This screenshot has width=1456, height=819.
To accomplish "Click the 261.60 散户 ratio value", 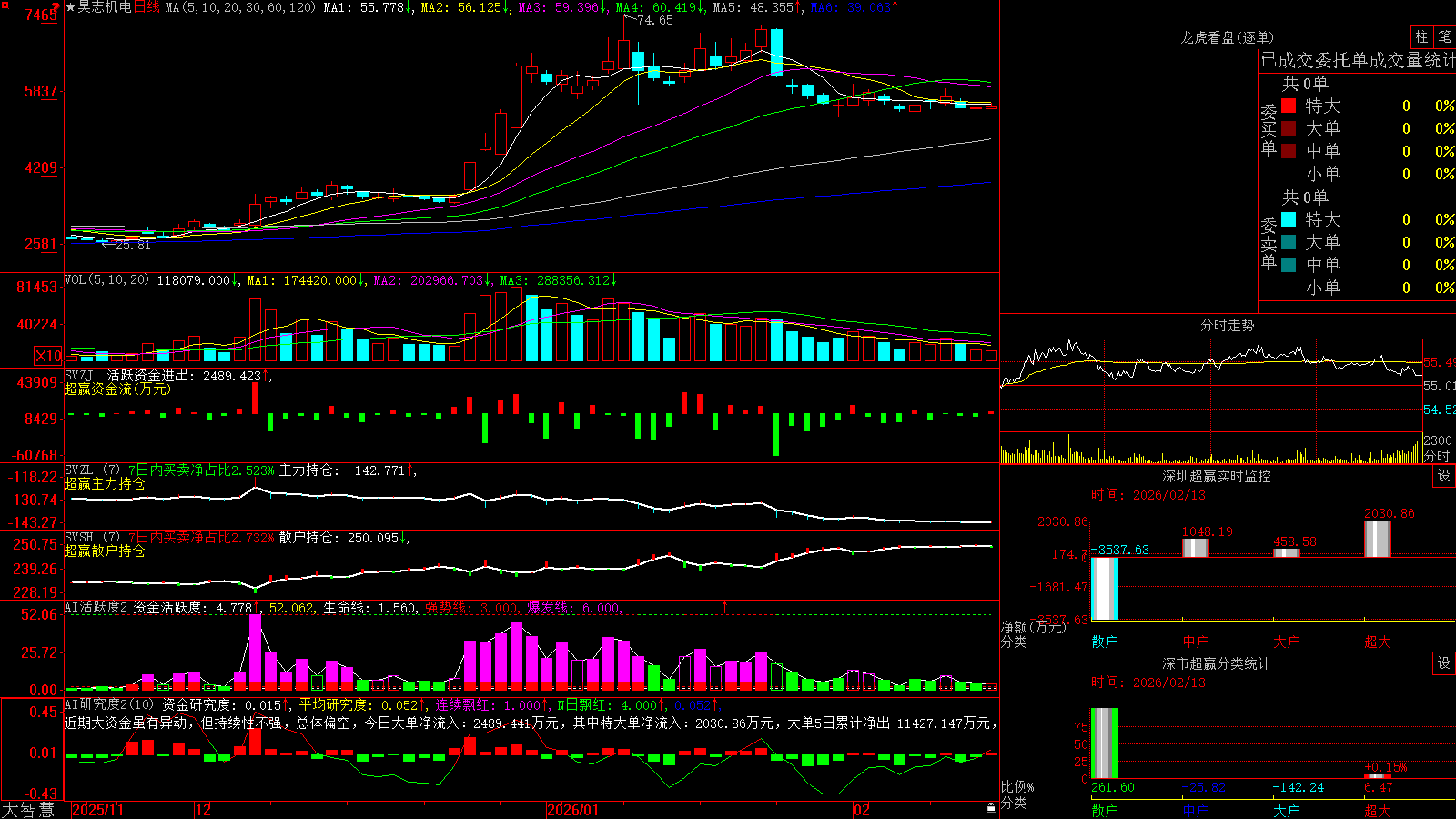I will point(1113,787).
